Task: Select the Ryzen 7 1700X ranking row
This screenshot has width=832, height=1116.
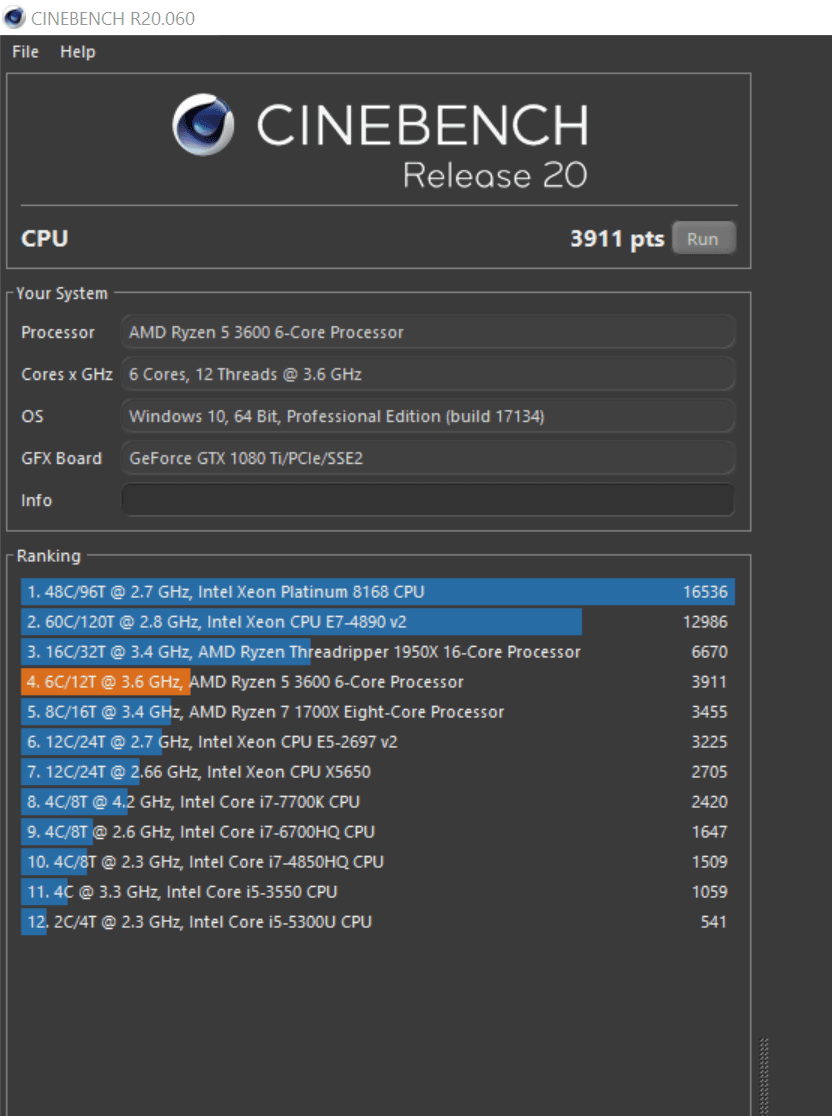Action: (377, 712)
